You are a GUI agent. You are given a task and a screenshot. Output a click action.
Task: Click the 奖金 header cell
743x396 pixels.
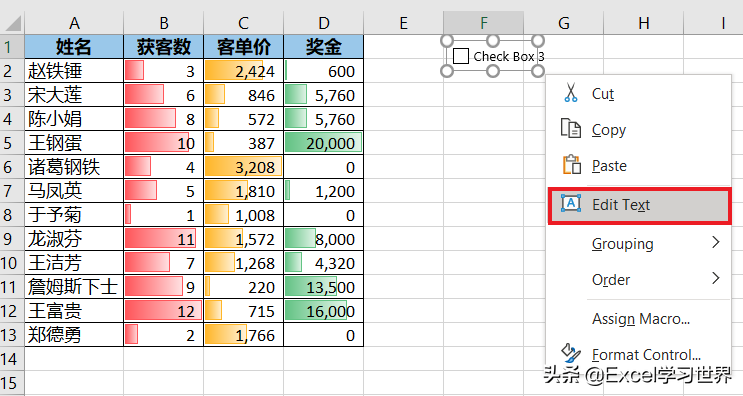(324, 46)
